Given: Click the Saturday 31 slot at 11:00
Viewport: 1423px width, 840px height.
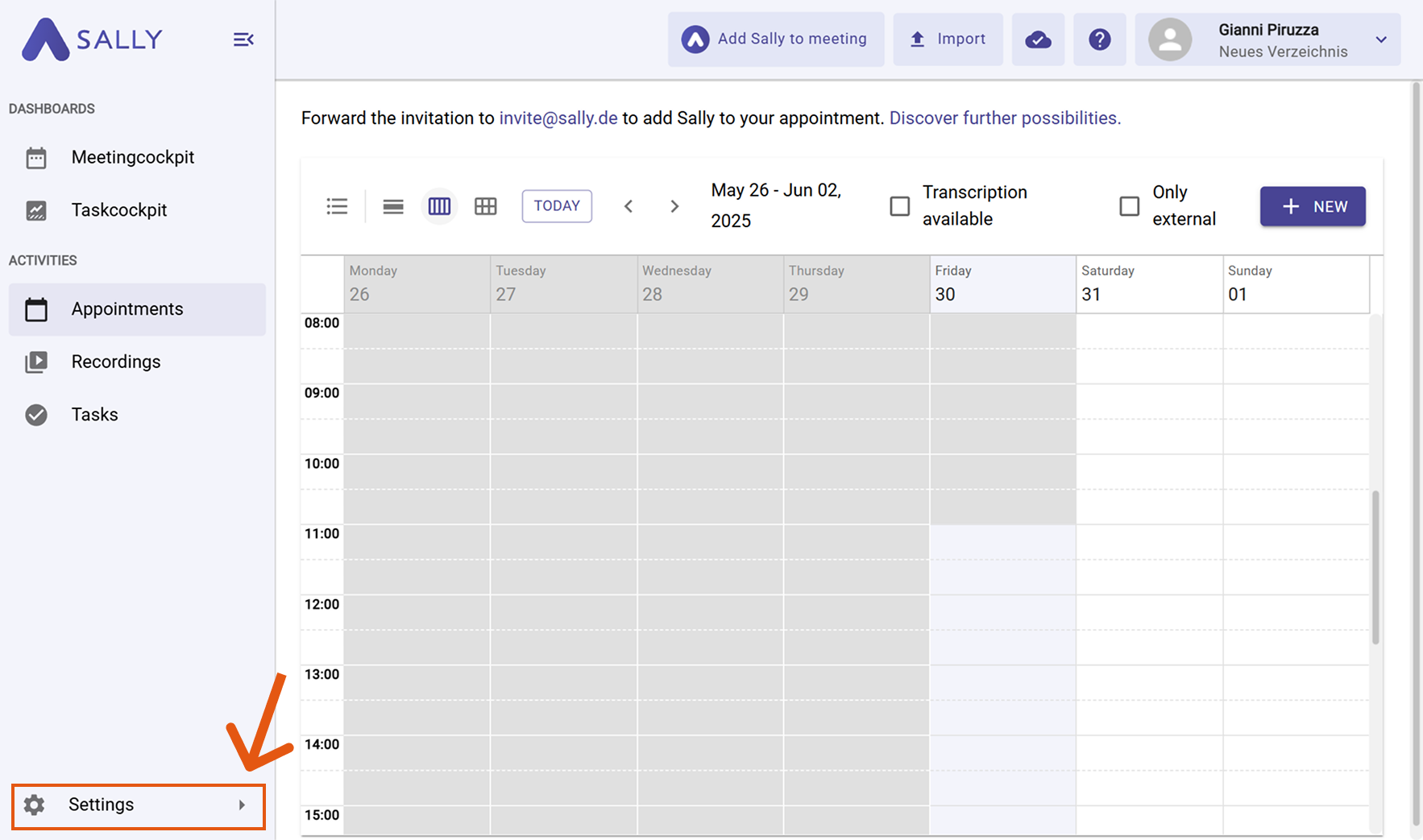Looking at the screenshot, I should pyautogui.click(x=1149, y=542).
